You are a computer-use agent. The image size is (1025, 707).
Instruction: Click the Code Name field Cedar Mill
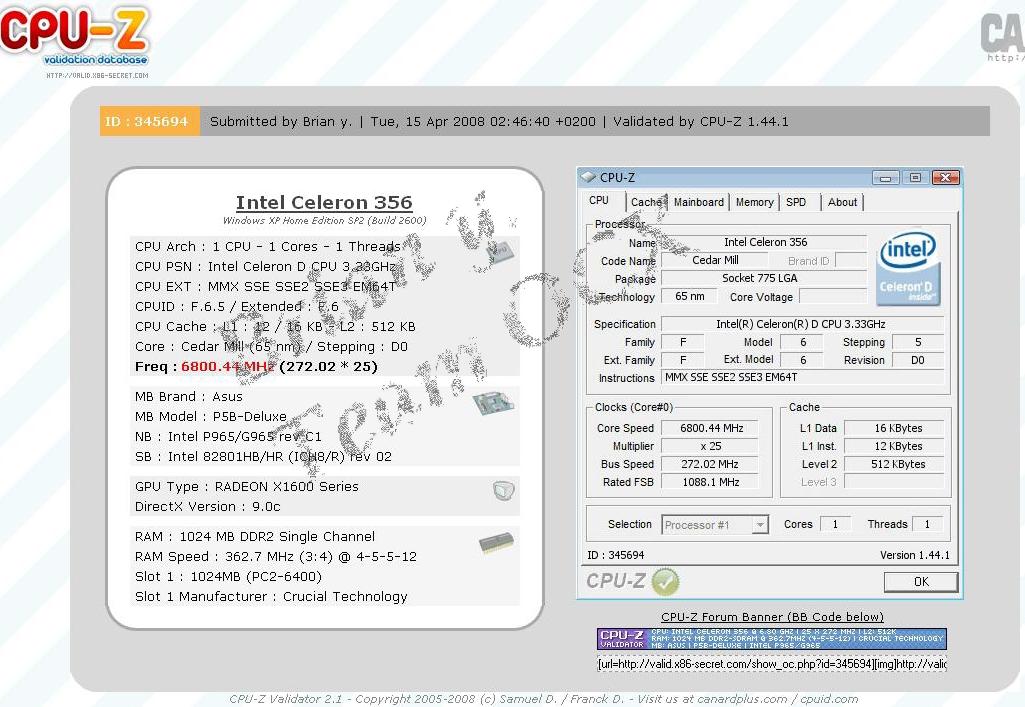click(714, 260)
